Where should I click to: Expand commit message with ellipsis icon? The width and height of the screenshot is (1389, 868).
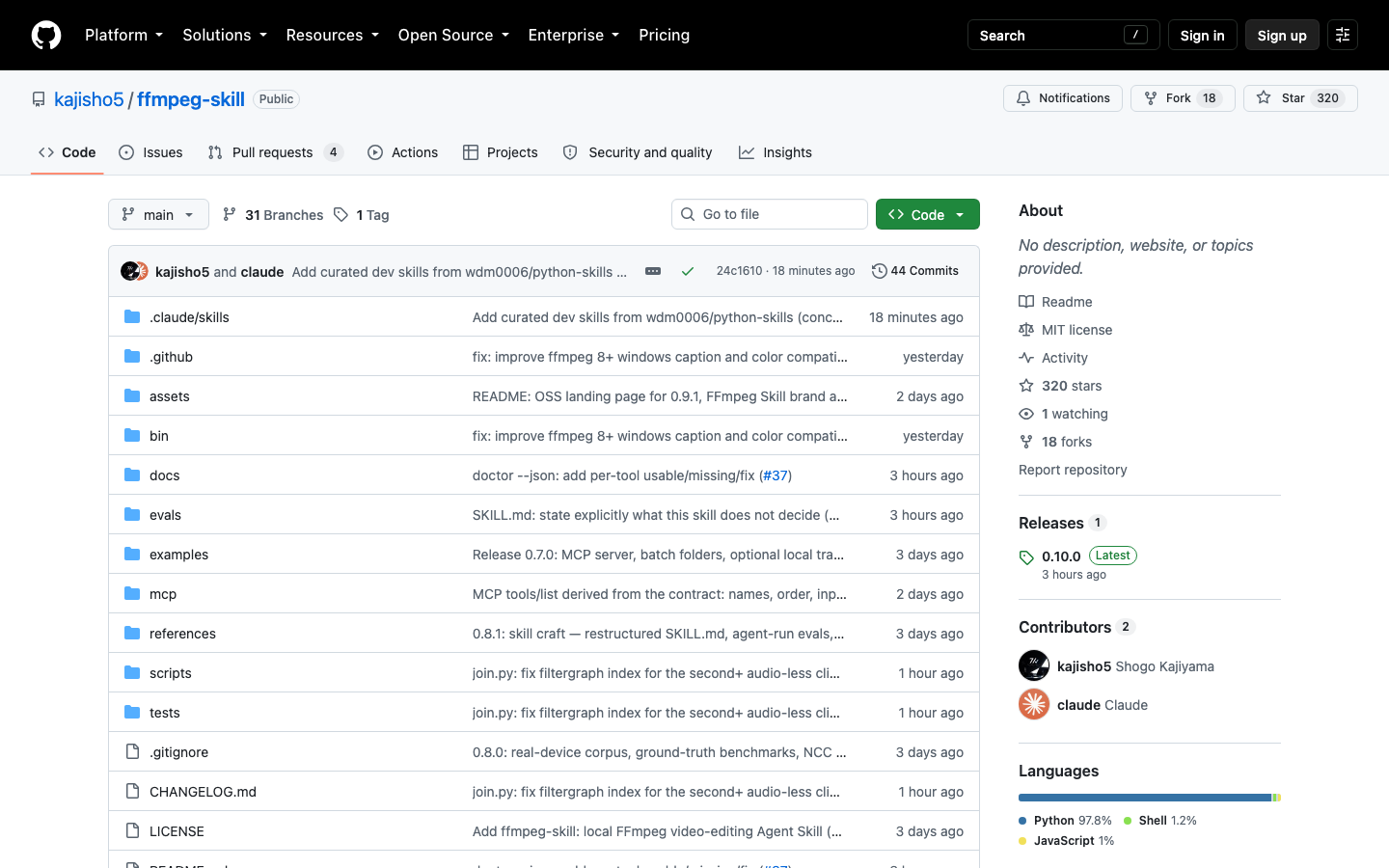[x=653, y=271]
